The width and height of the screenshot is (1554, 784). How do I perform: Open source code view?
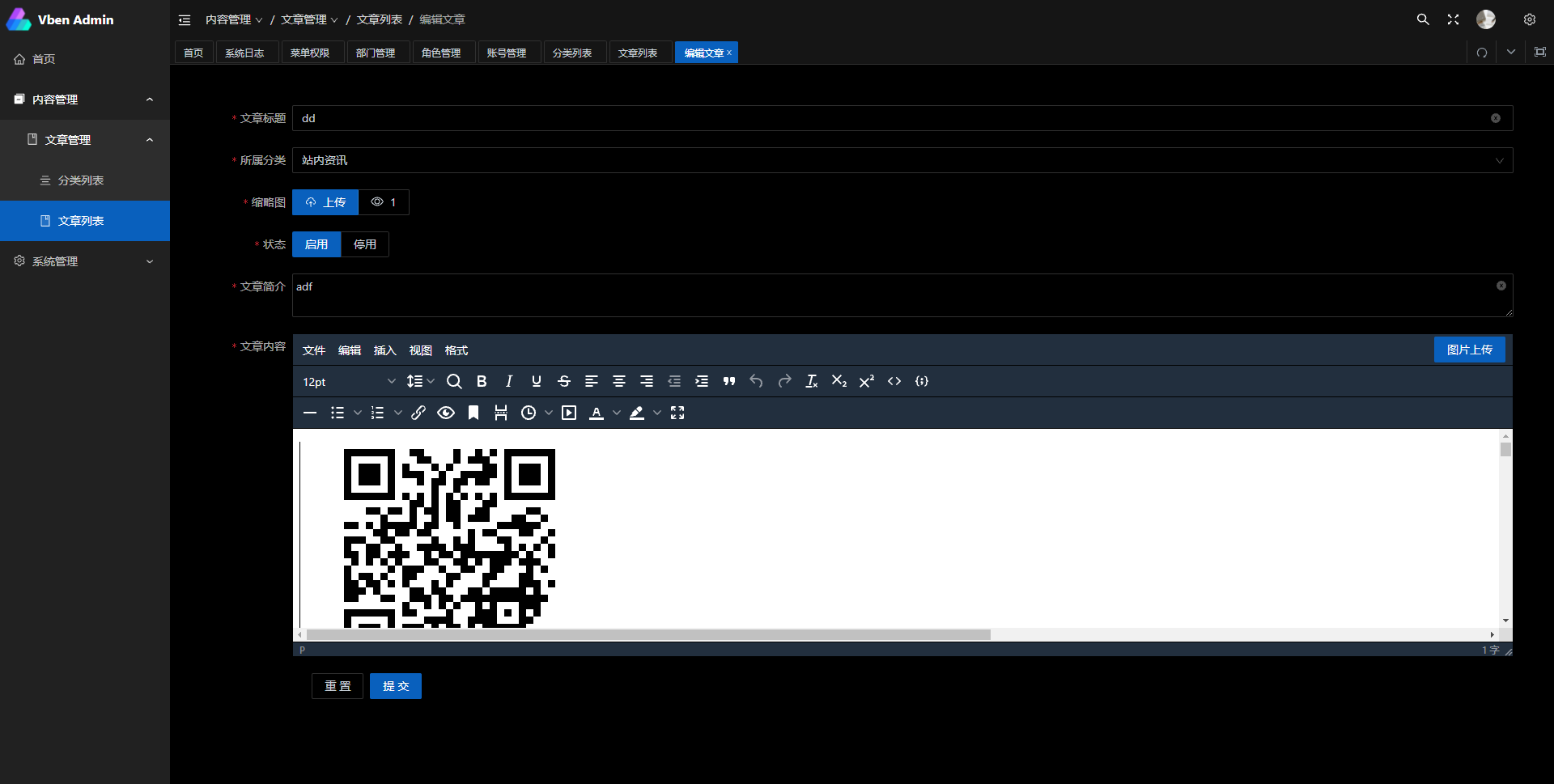coord(894,381)
